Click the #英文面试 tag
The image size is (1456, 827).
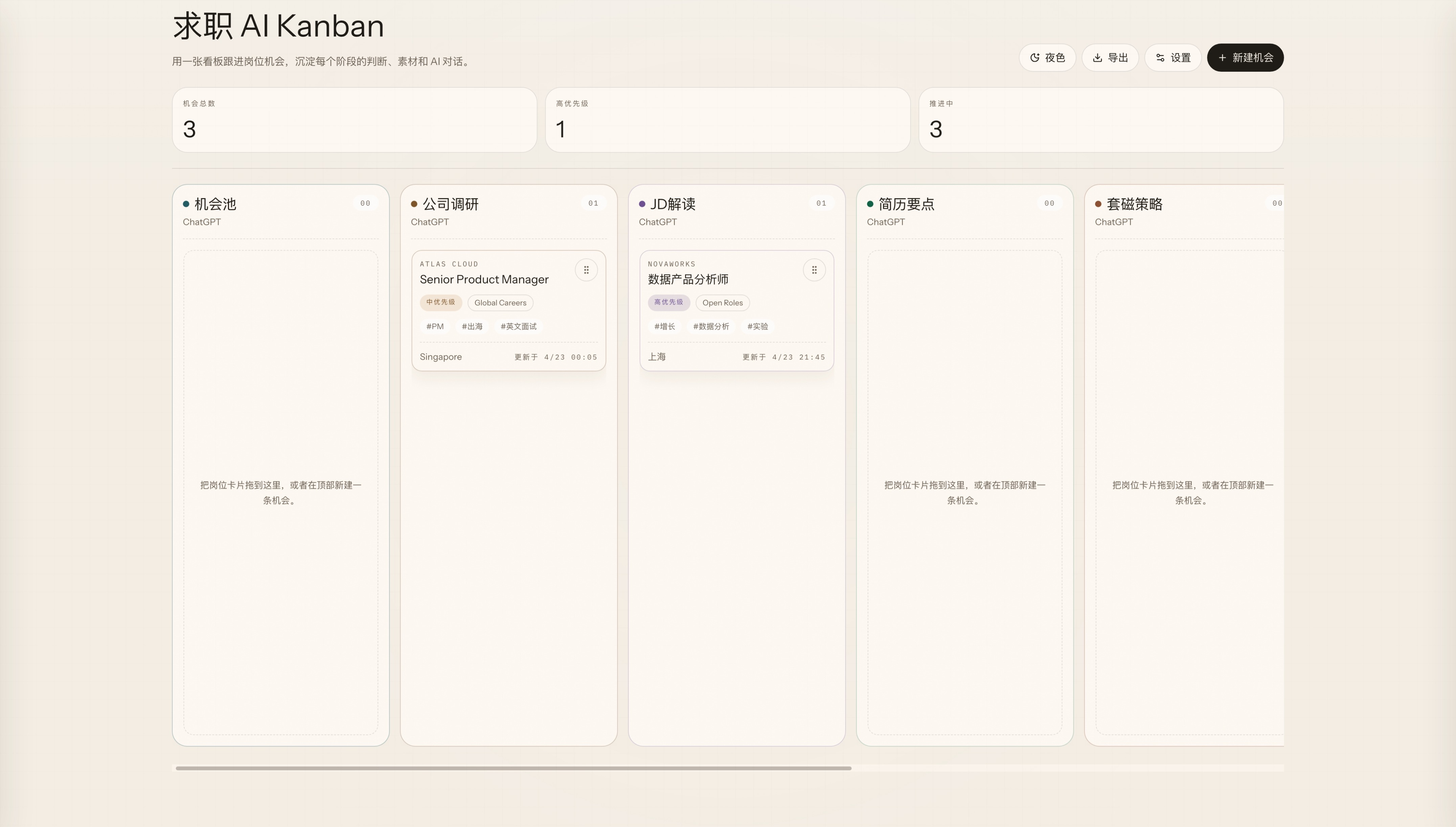click(518, 327)
